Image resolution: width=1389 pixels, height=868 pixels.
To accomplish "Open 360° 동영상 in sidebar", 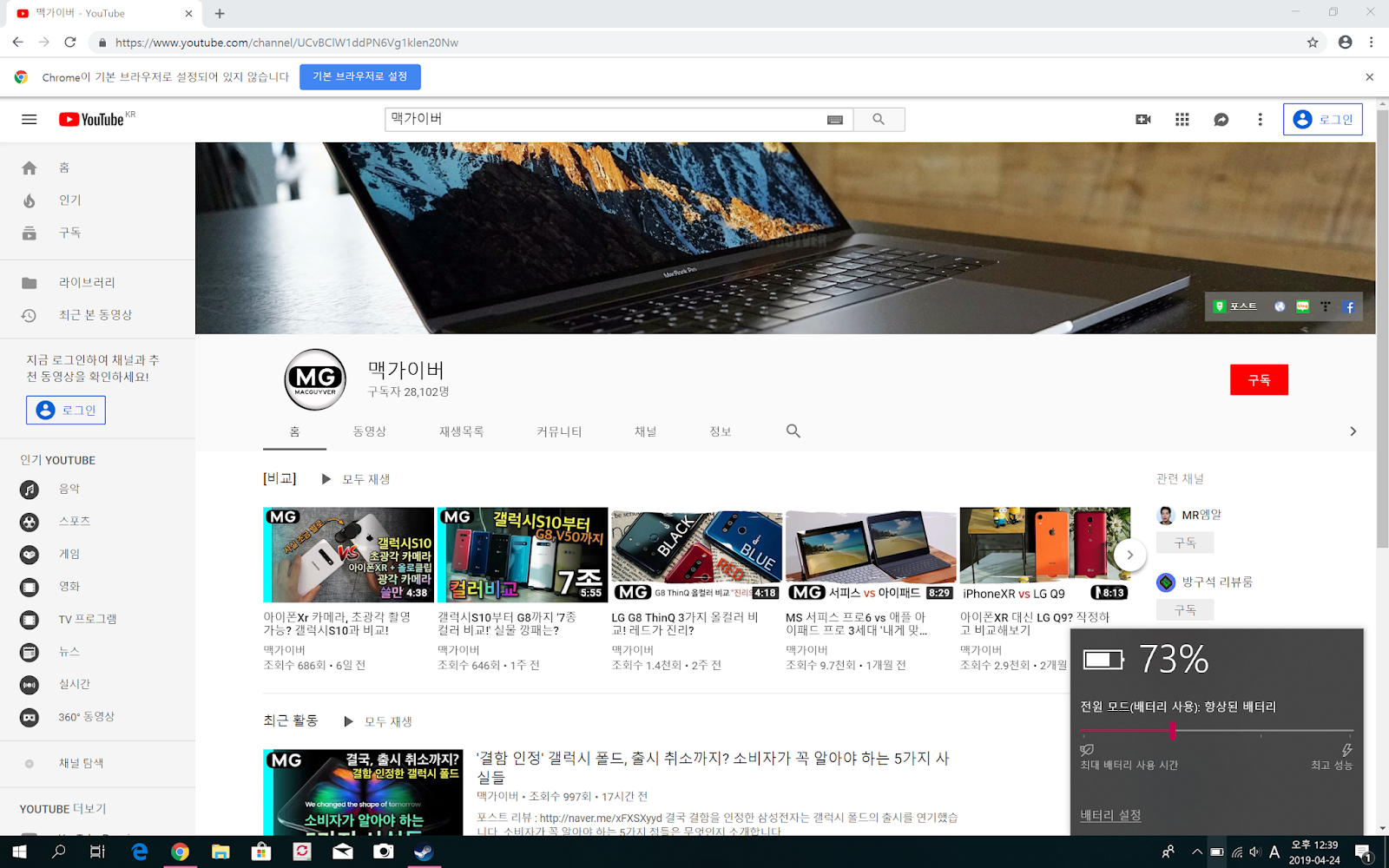I will pyautogui.click(x=97, y=717).
